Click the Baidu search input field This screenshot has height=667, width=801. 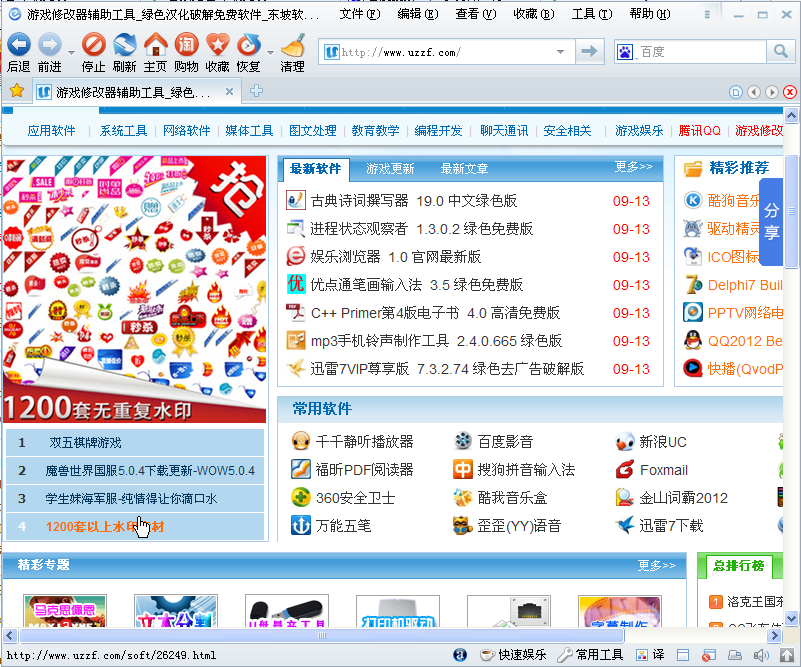tap(702, 52)
